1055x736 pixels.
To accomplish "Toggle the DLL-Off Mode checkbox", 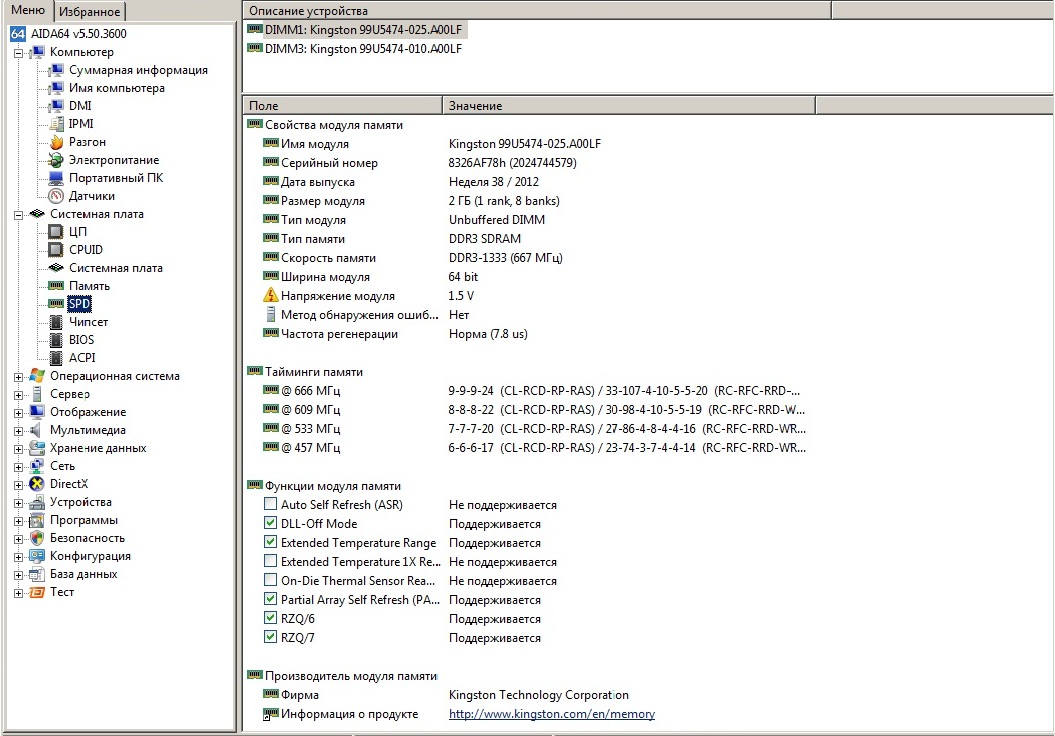I will [x=270, y=523].
